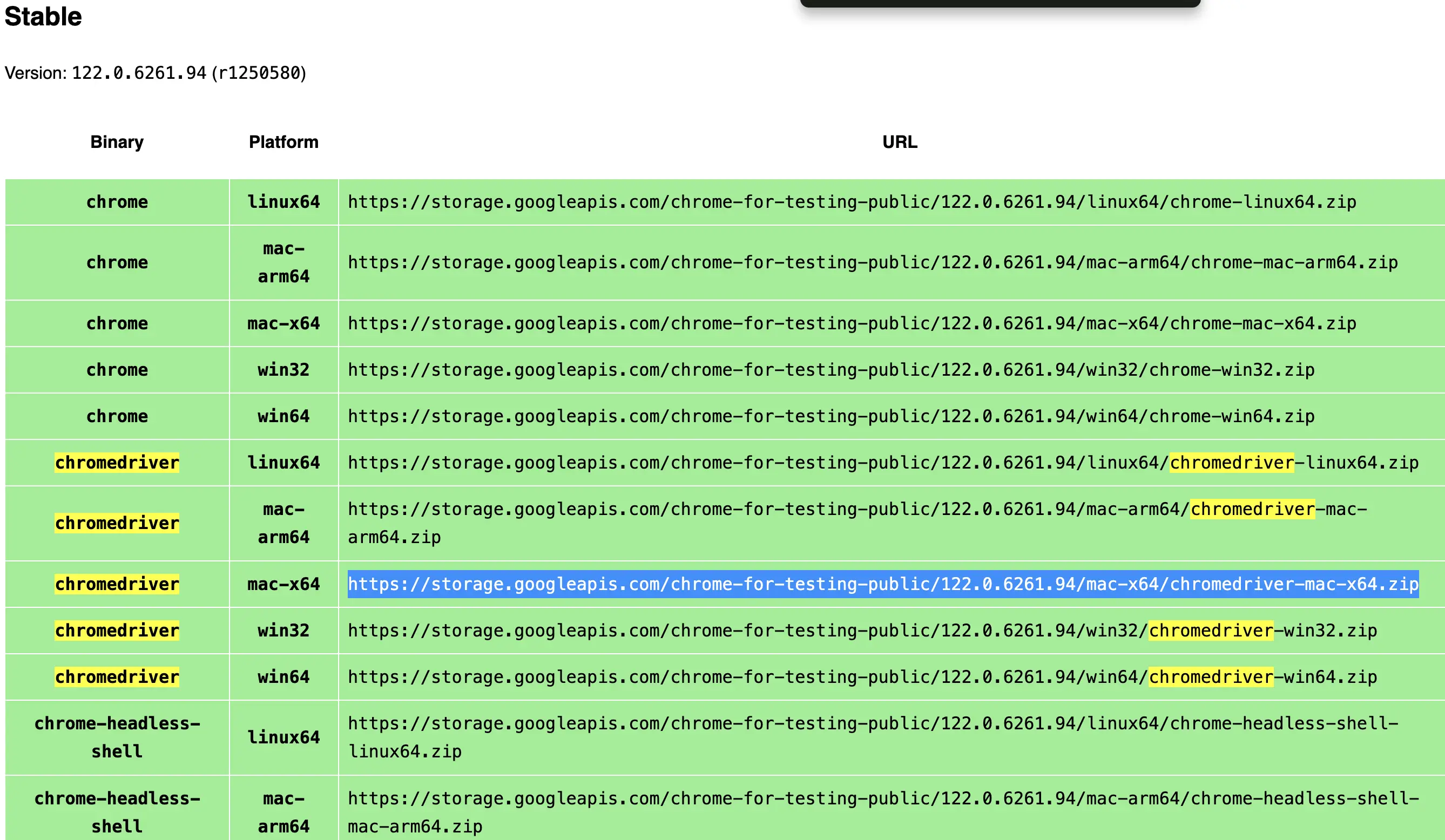The width and height of the screenshot is (1445, 840).
Task: Click chrome binary cell in mac-arm64 row
Action: pos(117,262)
